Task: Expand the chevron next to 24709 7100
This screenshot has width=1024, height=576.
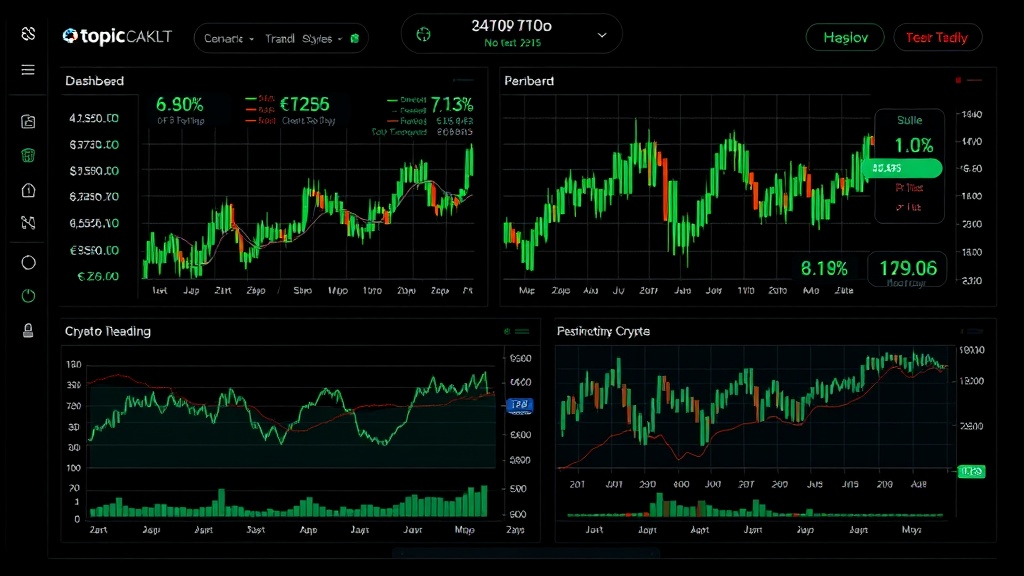Action: pyautogui.click(x=602, y=35)
